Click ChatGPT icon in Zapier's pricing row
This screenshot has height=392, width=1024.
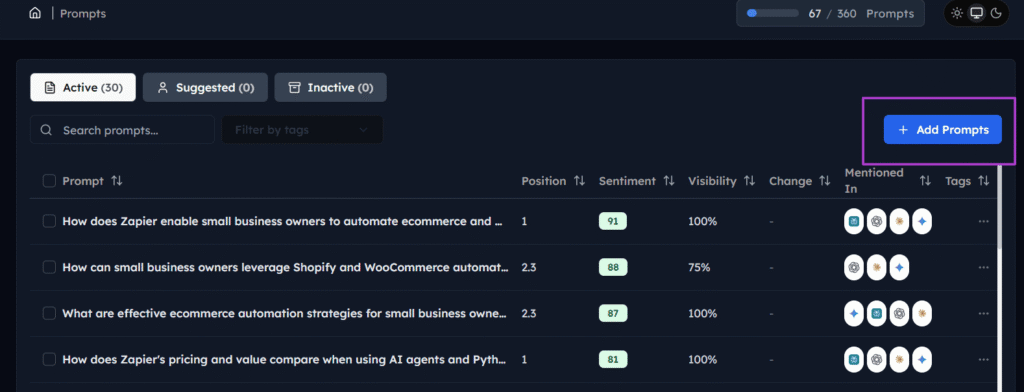coord(876,359)
